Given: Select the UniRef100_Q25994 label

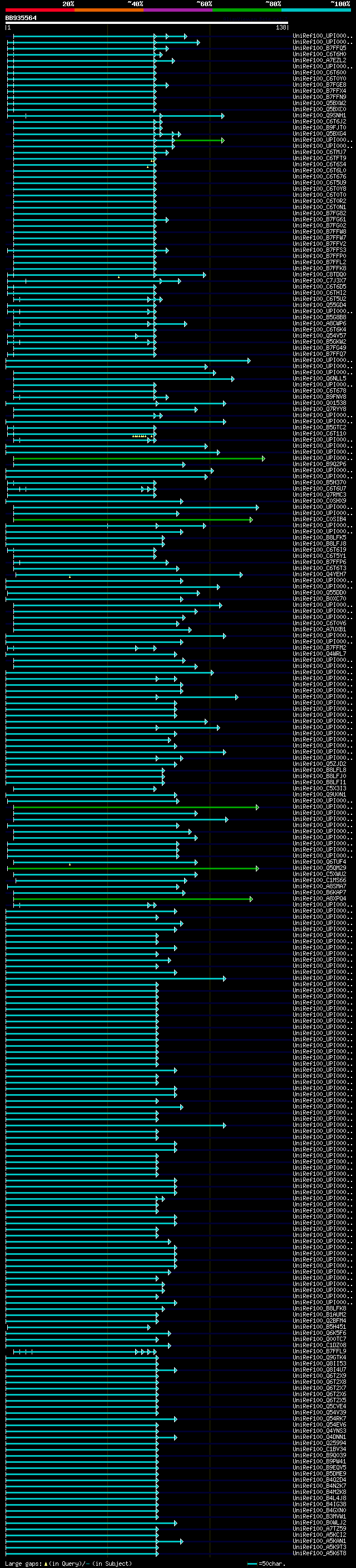Looking at the screenshot, I should tap(319, 1443).
